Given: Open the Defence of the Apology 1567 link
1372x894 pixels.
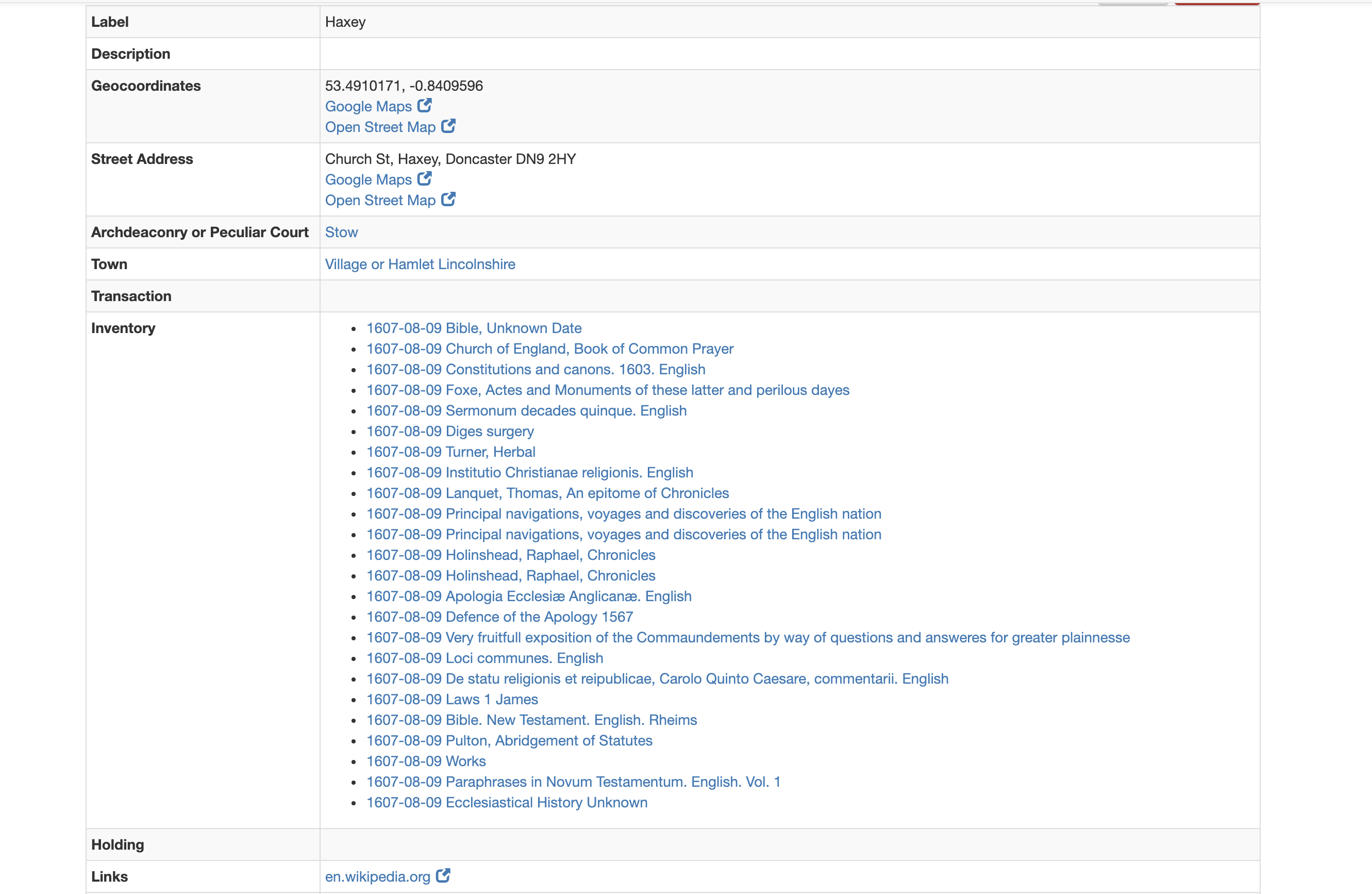Looking at the screenshot, I should [x=498, y=617].
